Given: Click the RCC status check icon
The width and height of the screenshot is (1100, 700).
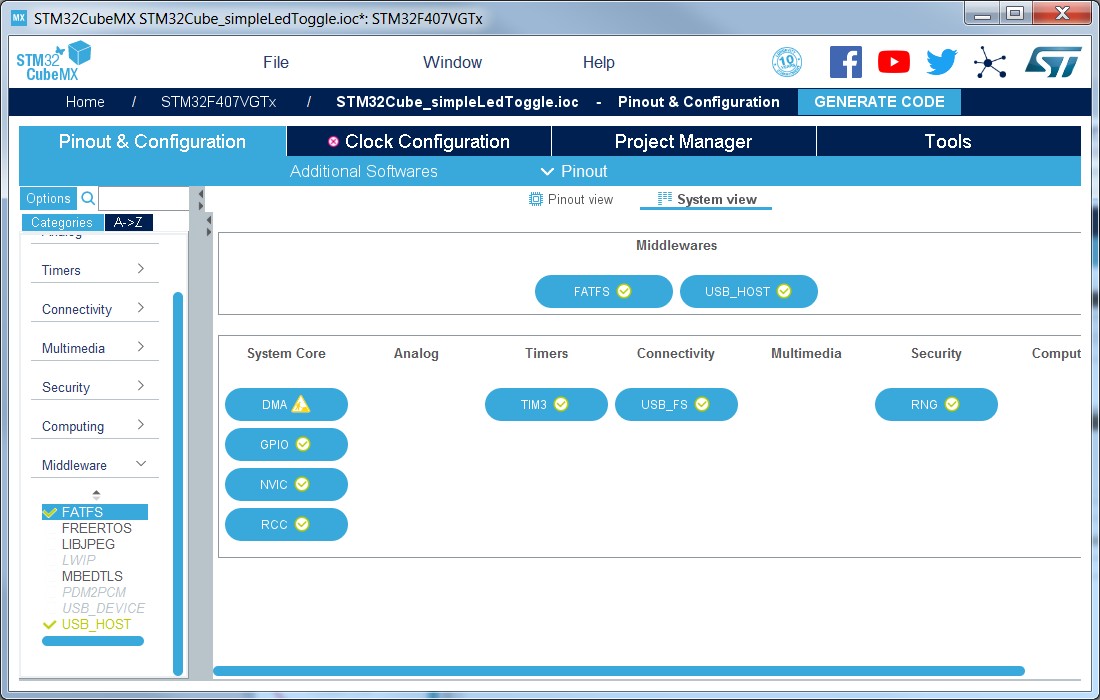Looking at the screenshot, I should click(x=302, y=524).
